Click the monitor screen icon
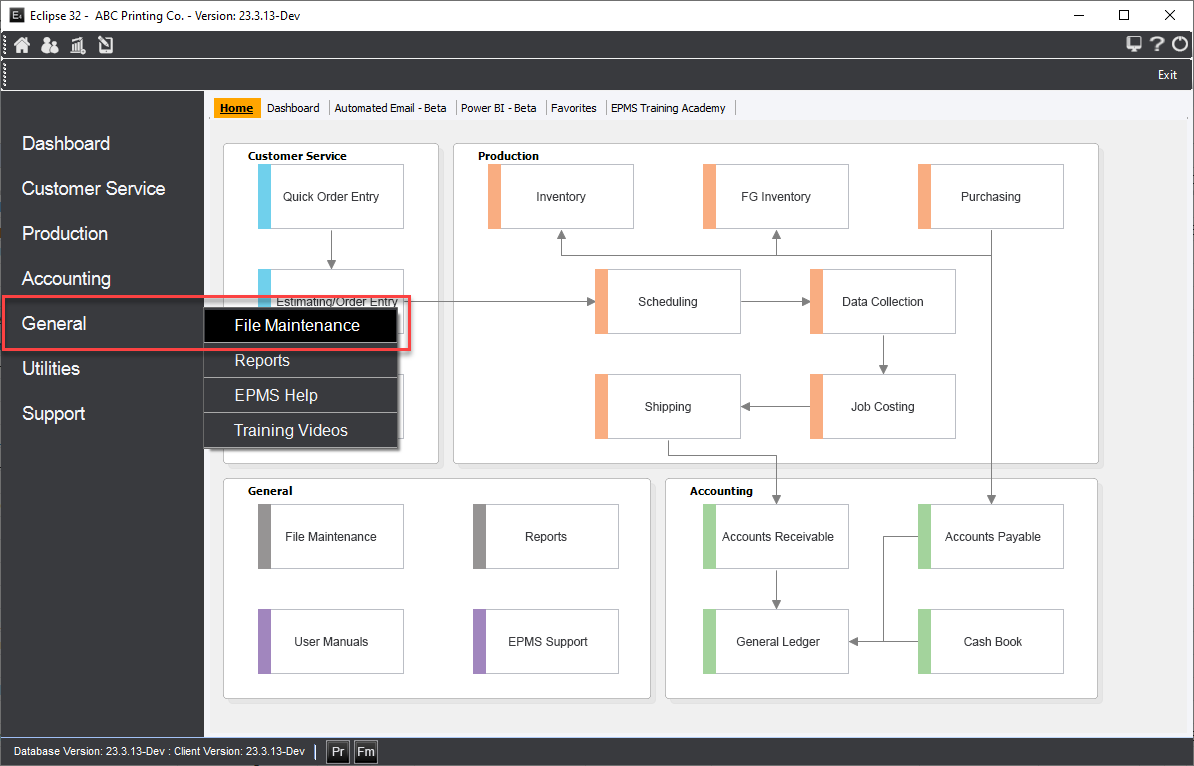The width and height of the screenshot is (1194, 766). tap(1134, 44)
